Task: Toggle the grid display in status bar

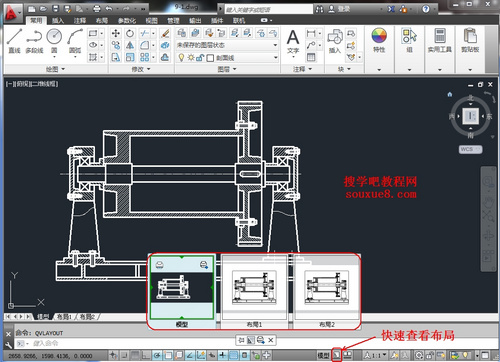Action: (134, 355)
